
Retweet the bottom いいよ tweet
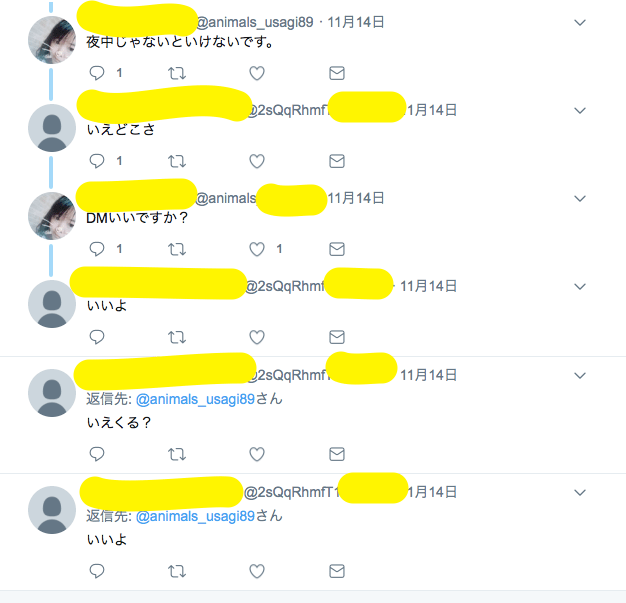[x=177, y=571]
